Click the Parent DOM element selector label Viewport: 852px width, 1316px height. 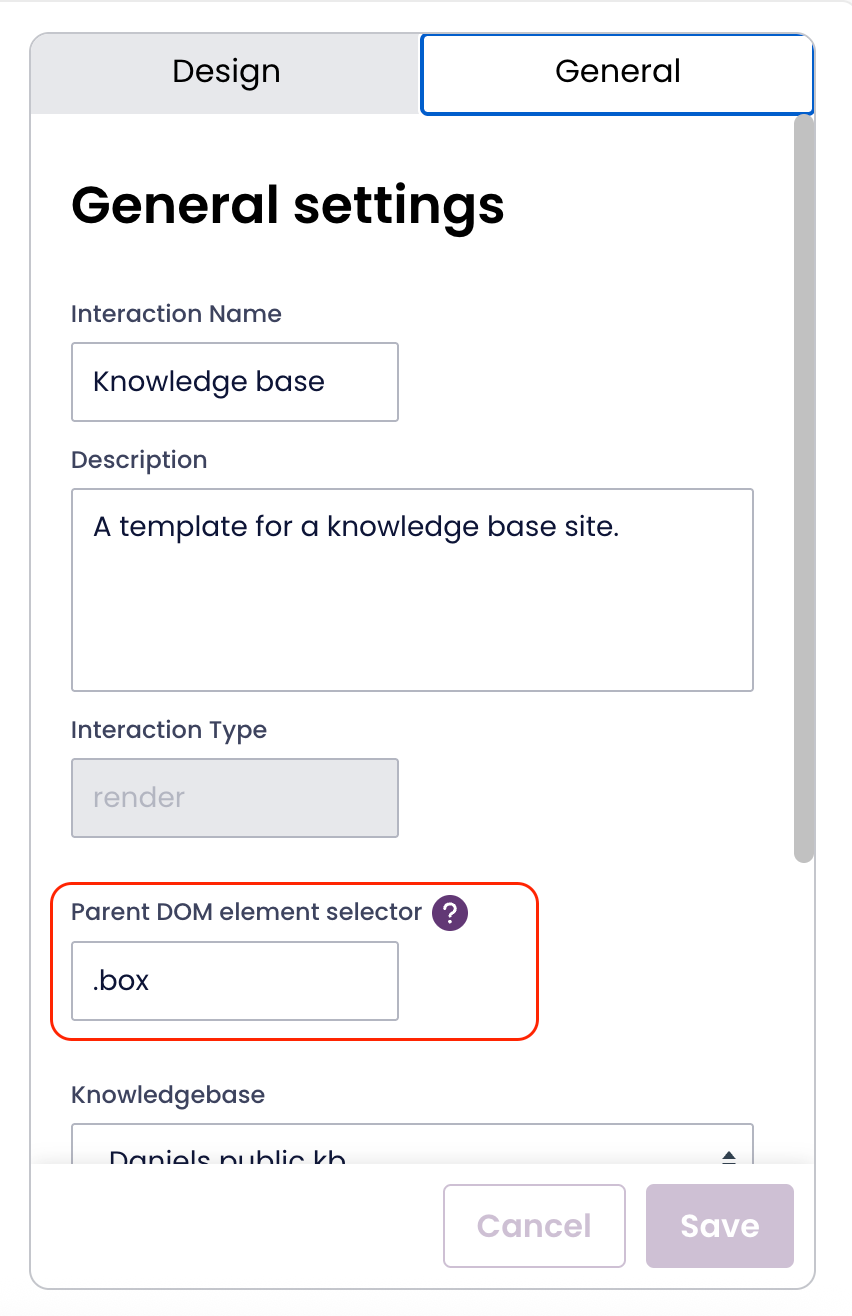tap(247, 912)
